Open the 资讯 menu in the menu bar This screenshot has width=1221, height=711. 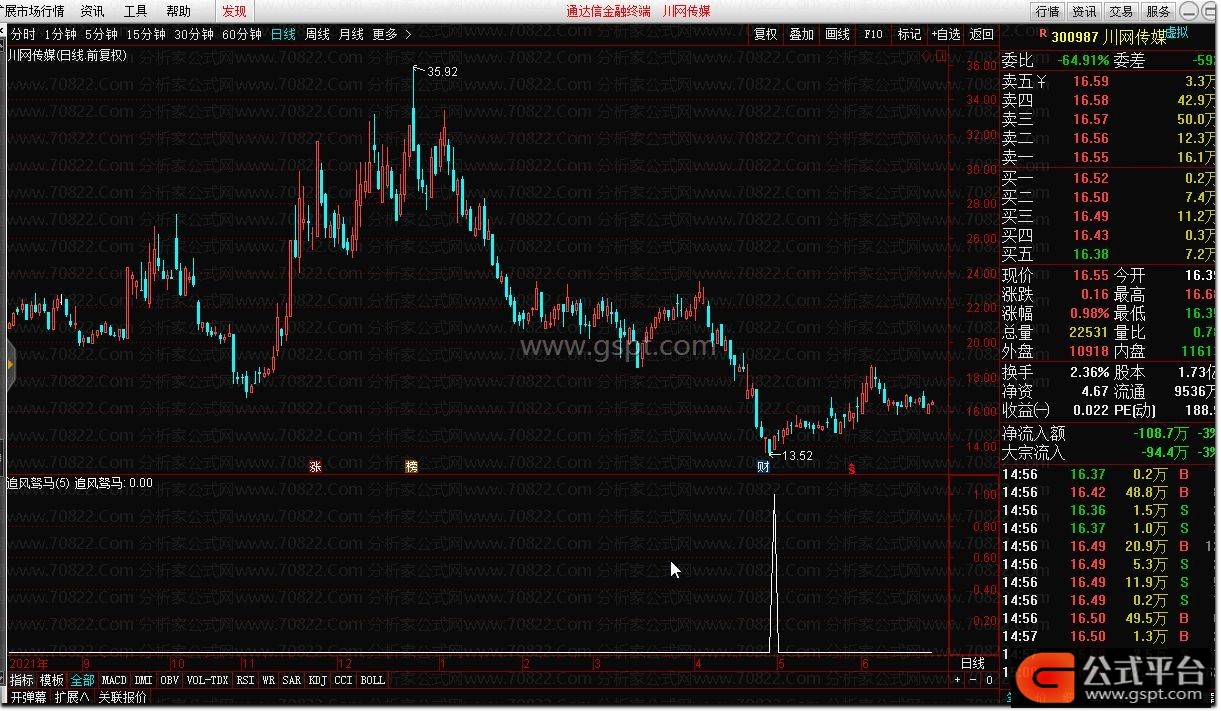tap(92, 11)
